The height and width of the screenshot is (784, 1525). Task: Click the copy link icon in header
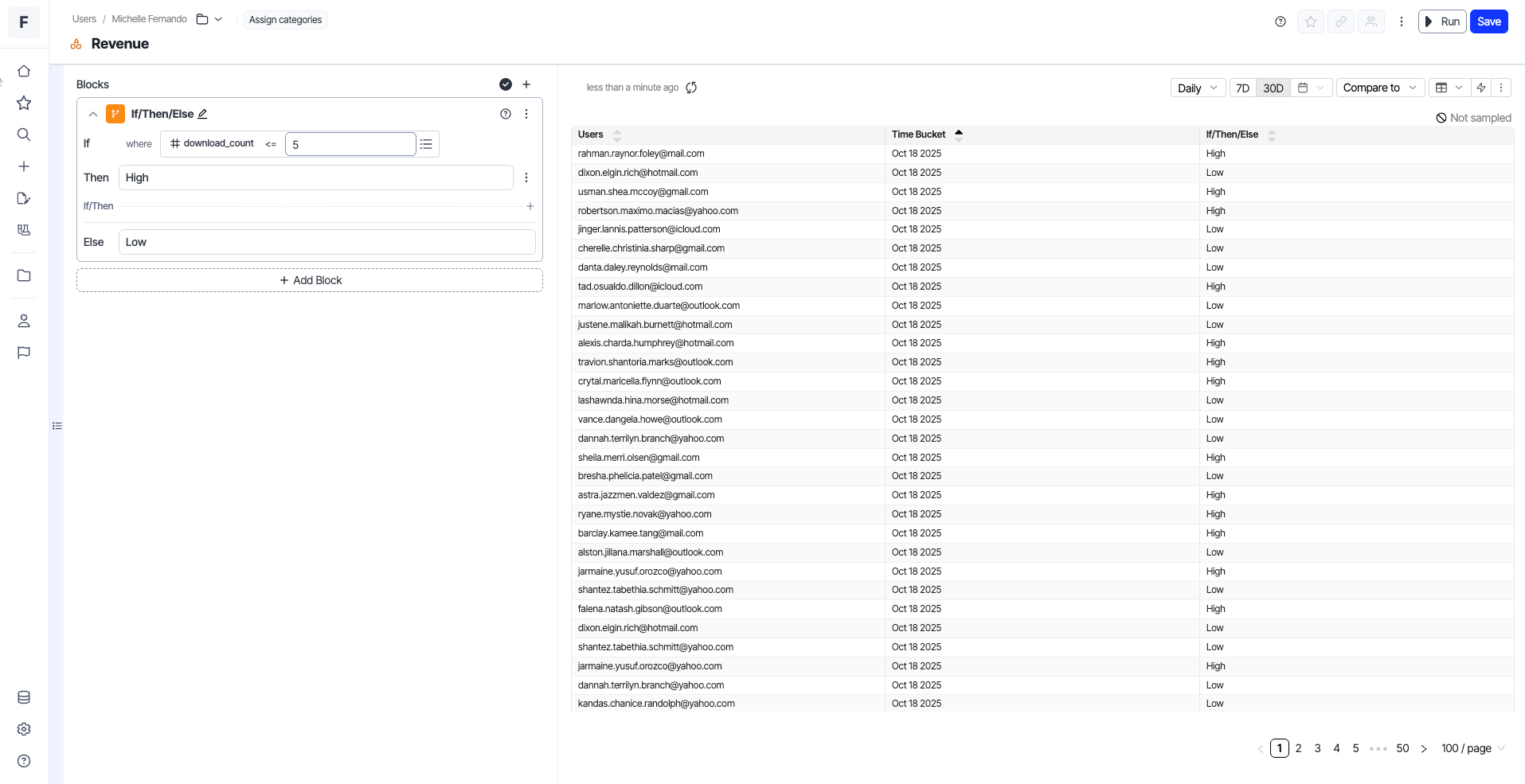1341,21
